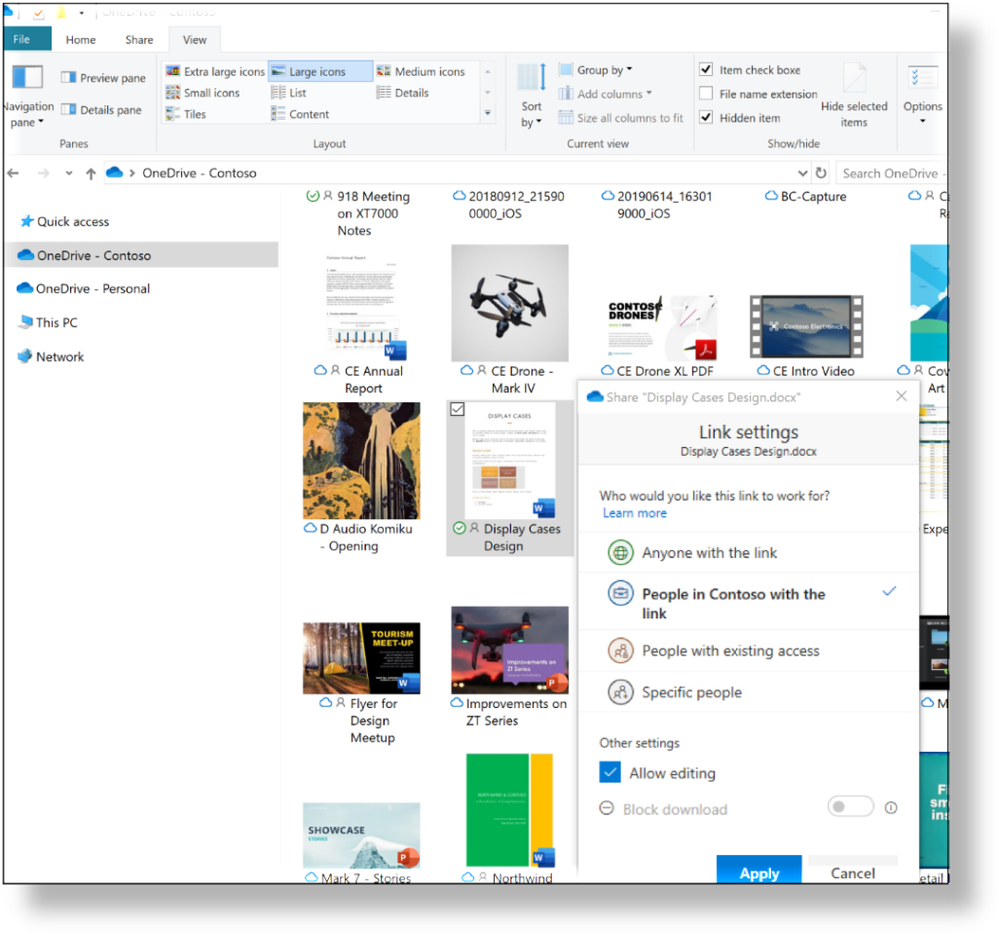Open recent locations dropdown arrow
999x934 pixels.
click(x=69, y=173)
